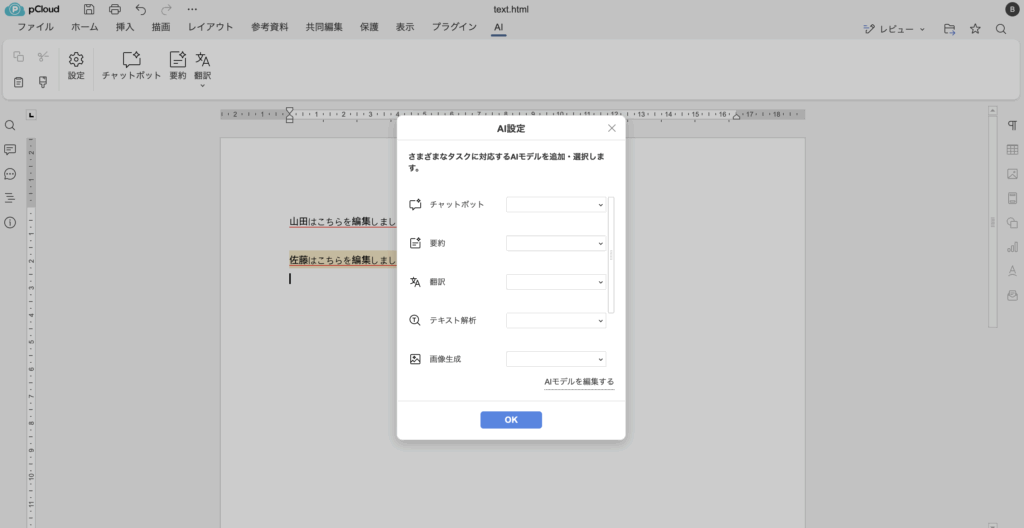Click the Cut scissors icon
The width and height of the screenshot is (1024, 528).
click(43, 57)
